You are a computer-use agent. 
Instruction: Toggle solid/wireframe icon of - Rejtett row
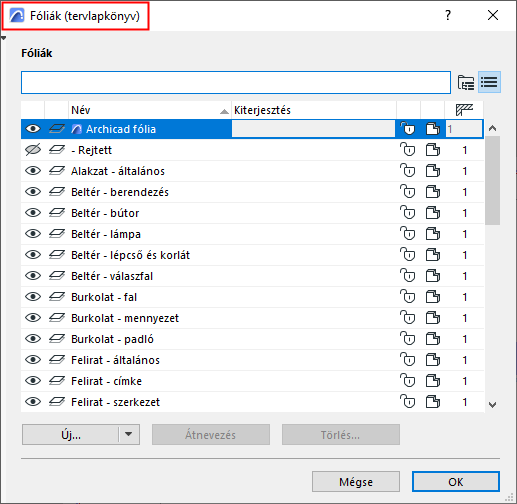433,150
